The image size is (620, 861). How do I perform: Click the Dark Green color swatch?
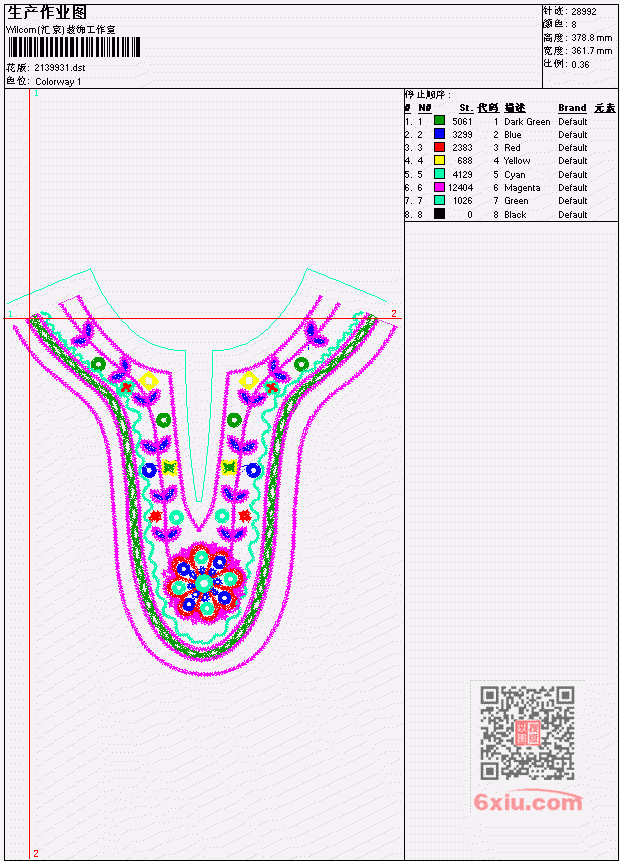point(439,121)
